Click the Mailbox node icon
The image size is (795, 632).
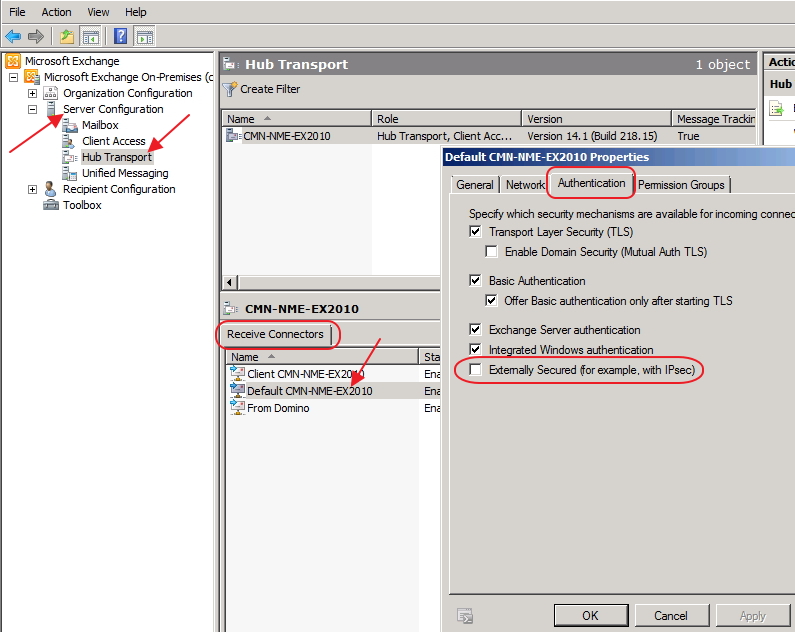click(x=70, y=125)
